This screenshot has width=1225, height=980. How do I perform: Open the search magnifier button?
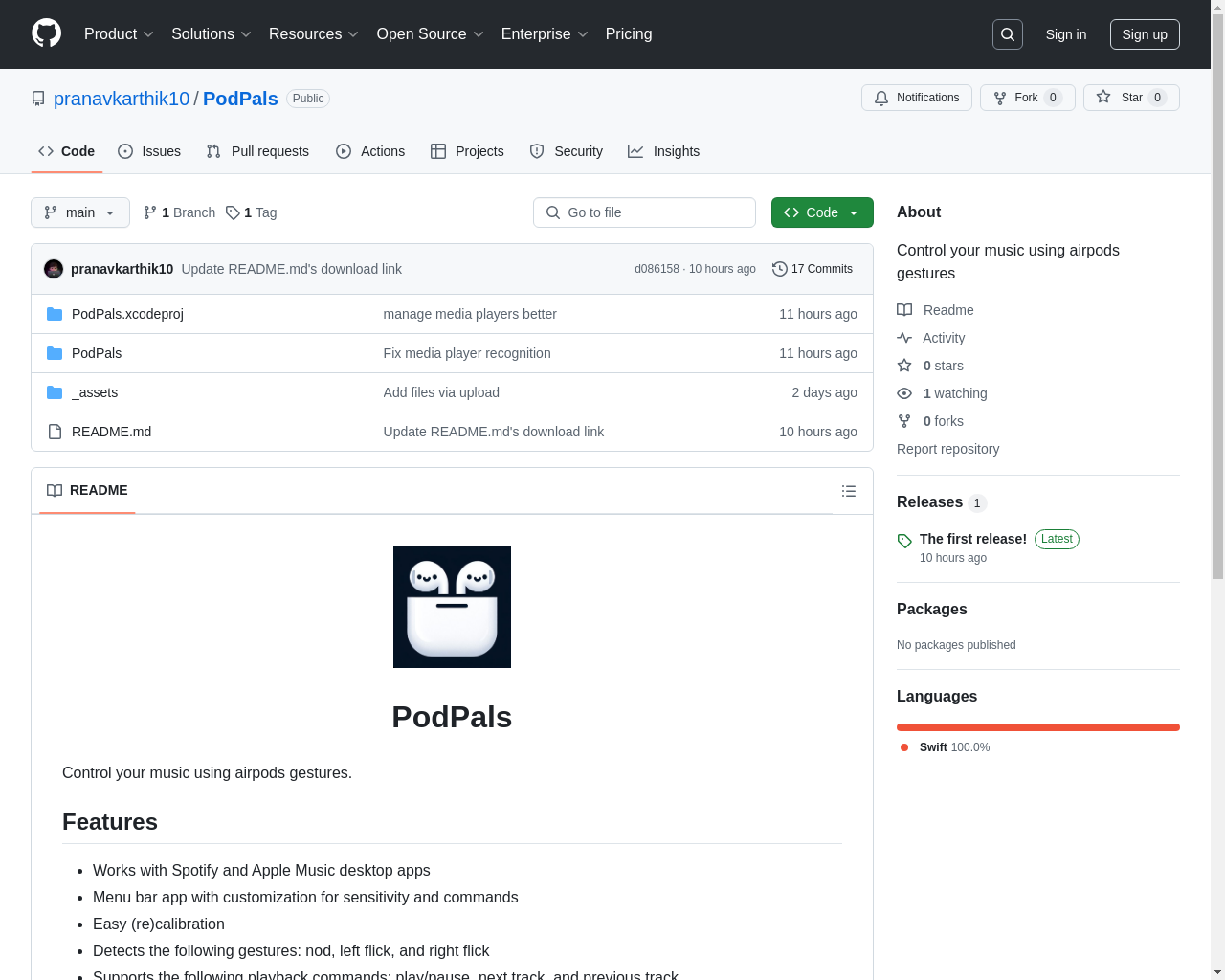(1008, 34)
